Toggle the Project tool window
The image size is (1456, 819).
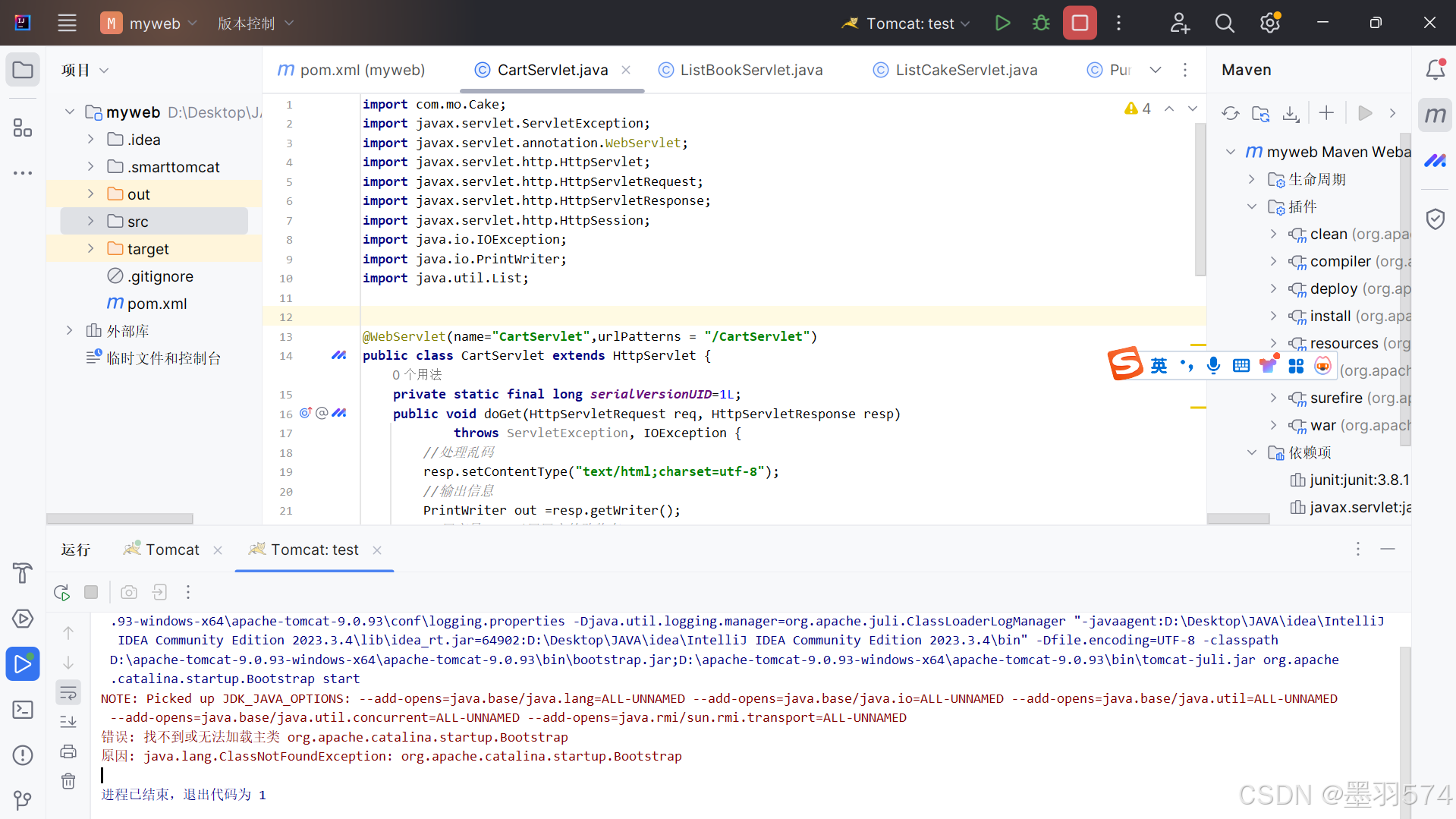point(23,70)
